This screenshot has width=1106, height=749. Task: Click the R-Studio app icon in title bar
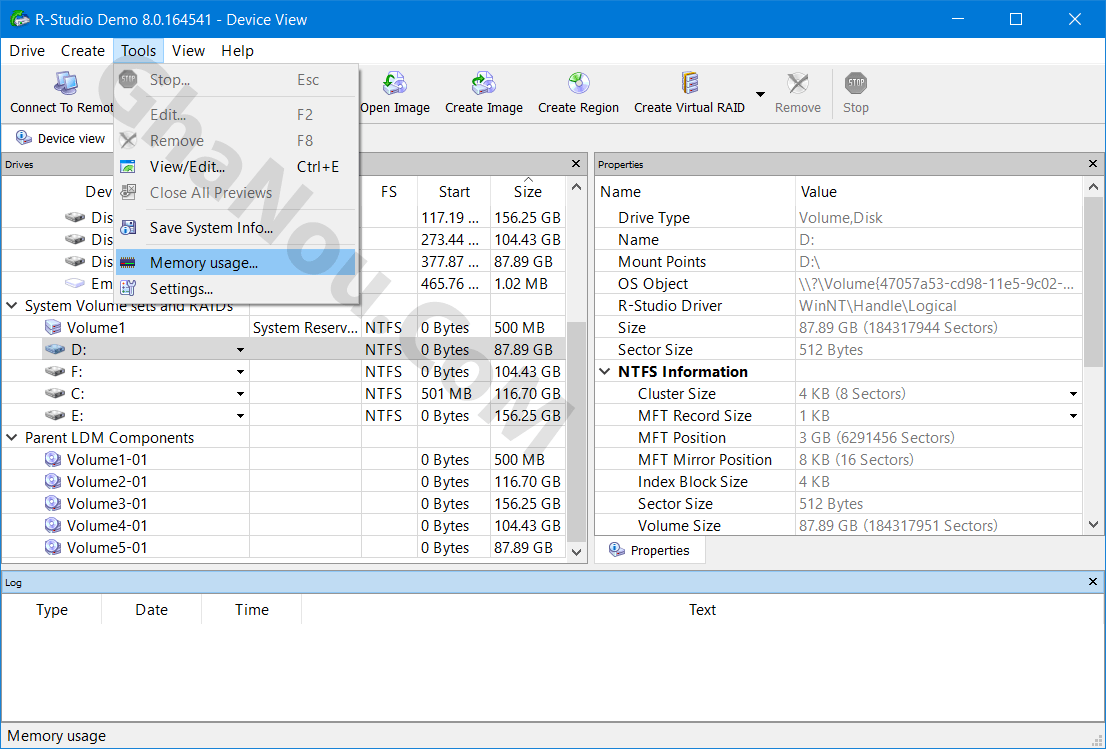(19, 19)
